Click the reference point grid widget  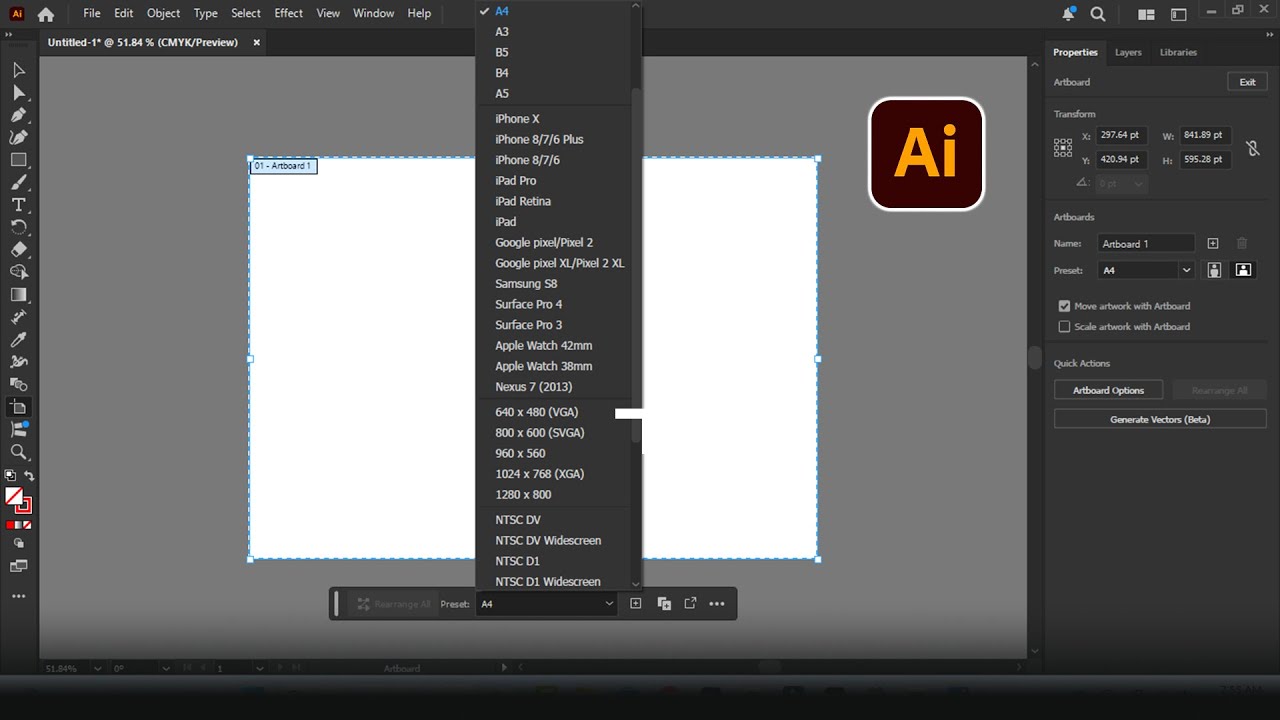(1063, 148)
